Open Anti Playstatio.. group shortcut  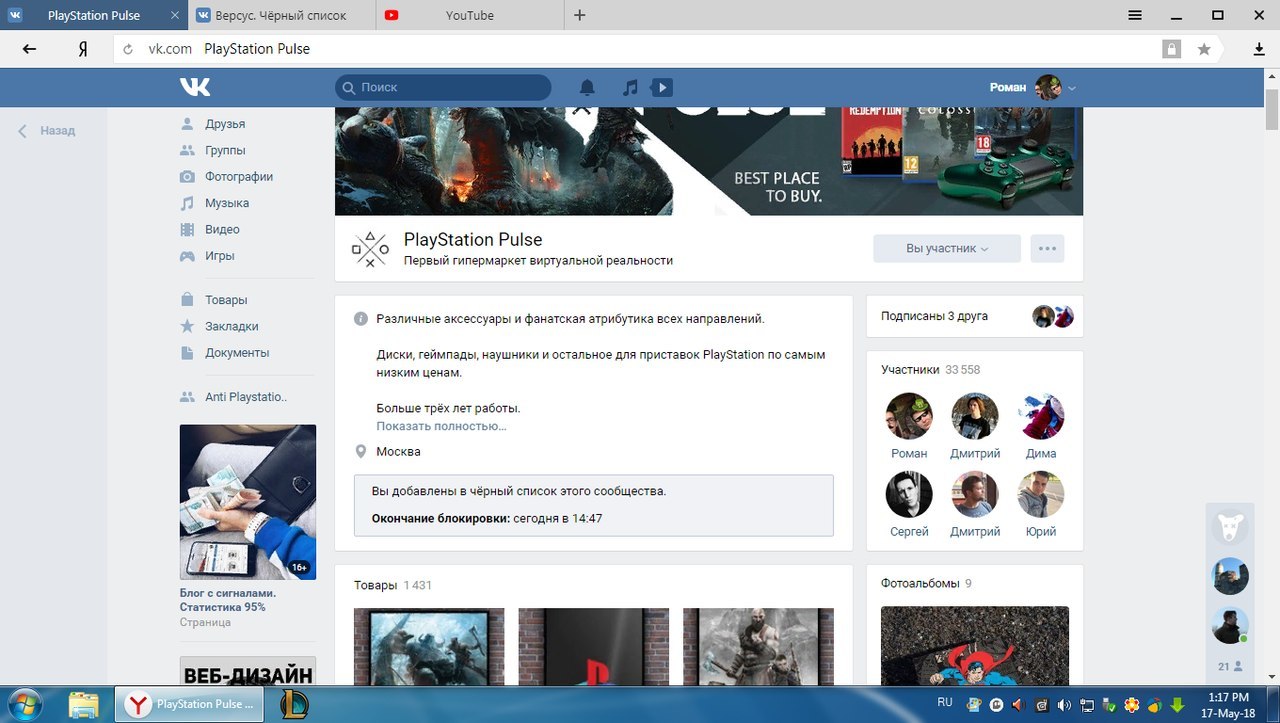246,397
